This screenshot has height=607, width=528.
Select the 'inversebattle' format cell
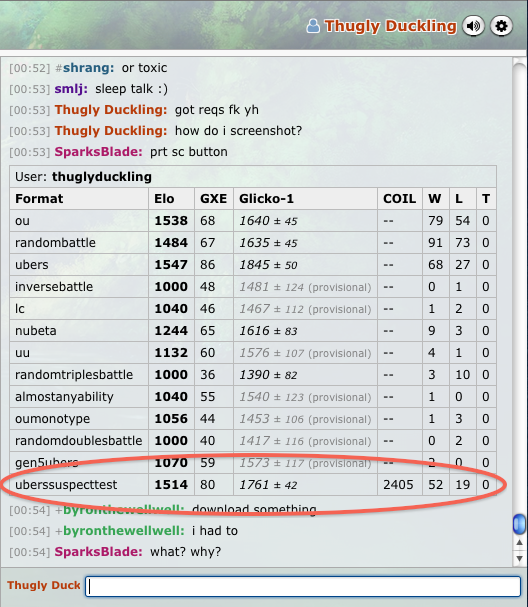79,287
